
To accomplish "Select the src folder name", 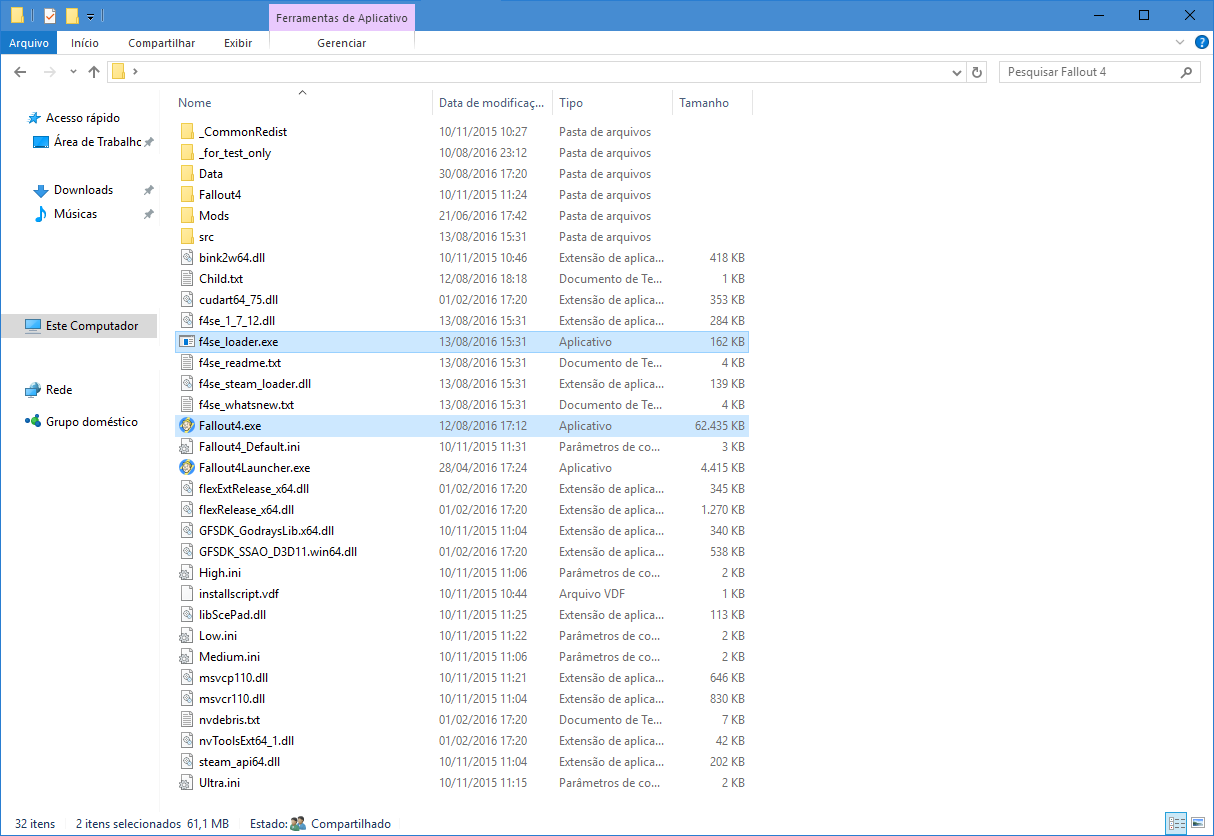I will tap(206, 237).
